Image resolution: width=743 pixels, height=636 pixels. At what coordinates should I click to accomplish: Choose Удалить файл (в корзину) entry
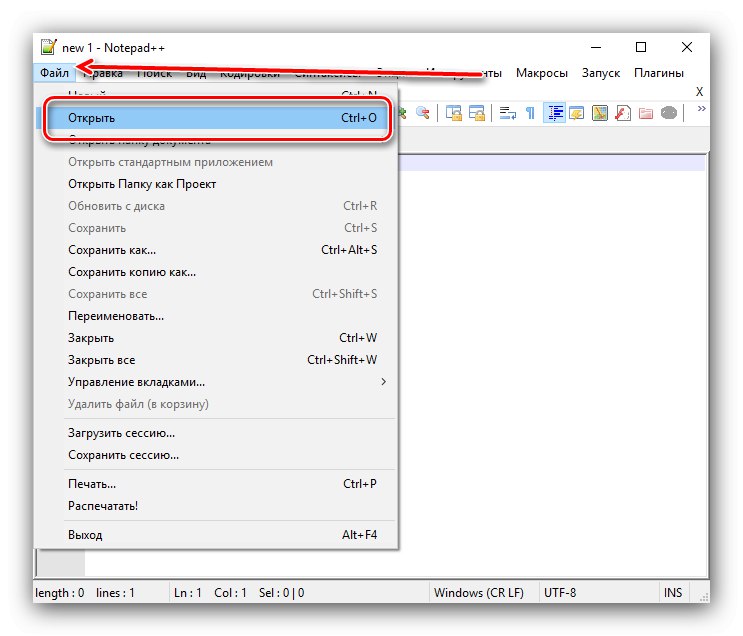[217, 404]
